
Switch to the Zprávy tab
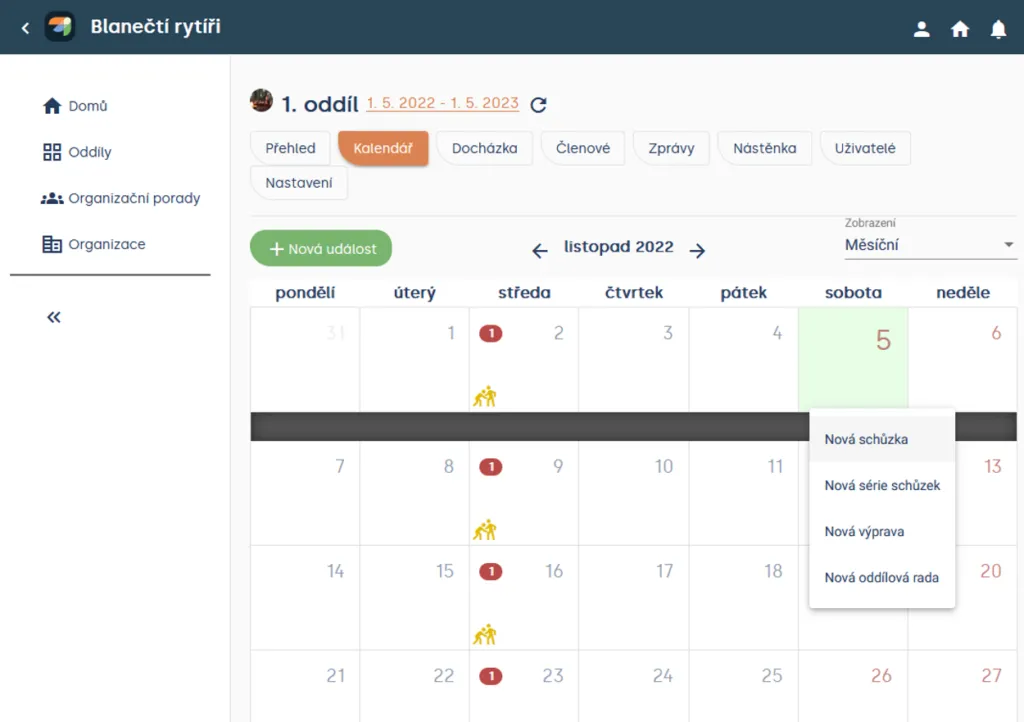(671, 148)
